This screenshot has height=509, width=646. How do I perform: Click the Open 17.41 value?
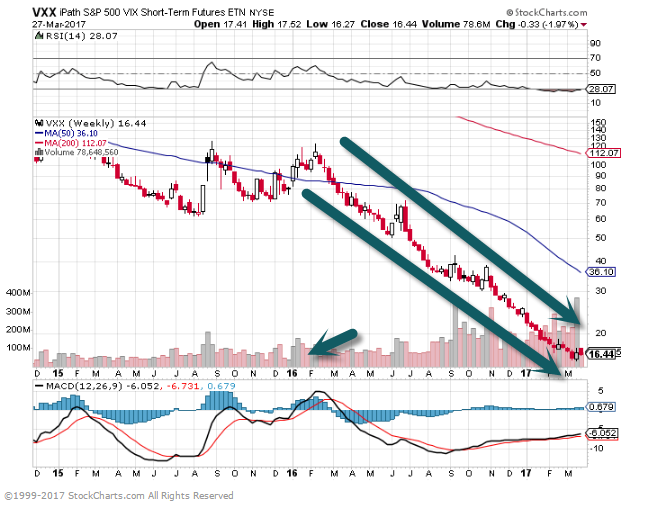click(x=220, y=24)
